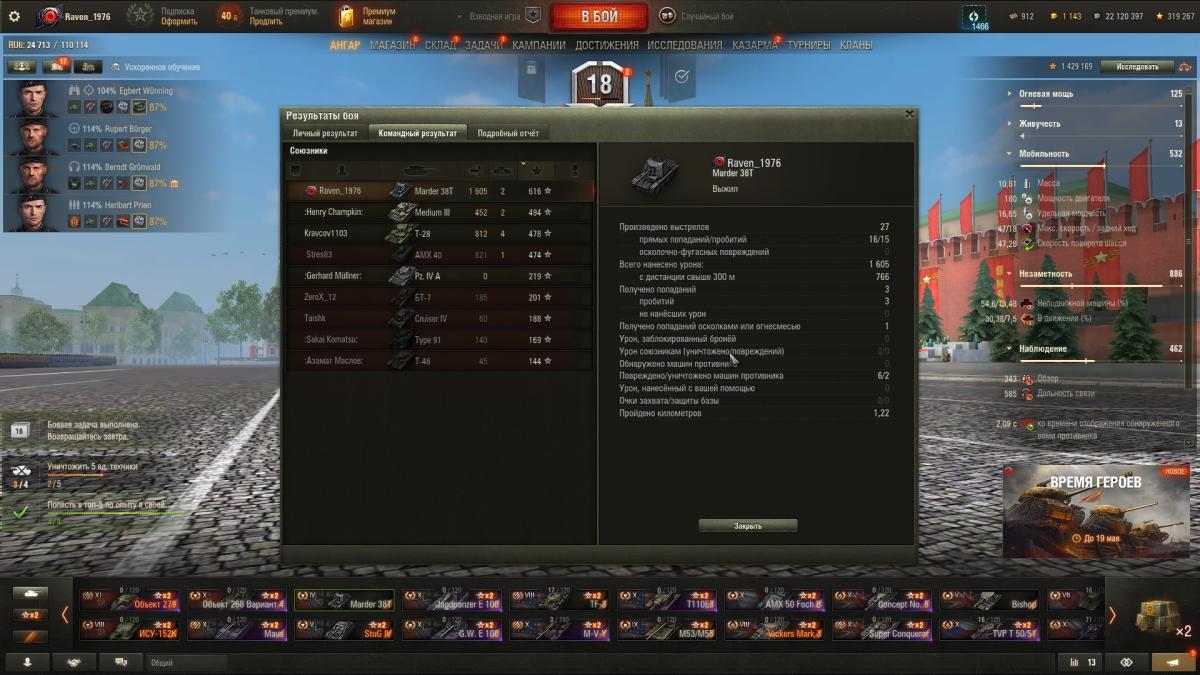Sort allies by medals column icon

pyautogui.click(x=575, y=171)
